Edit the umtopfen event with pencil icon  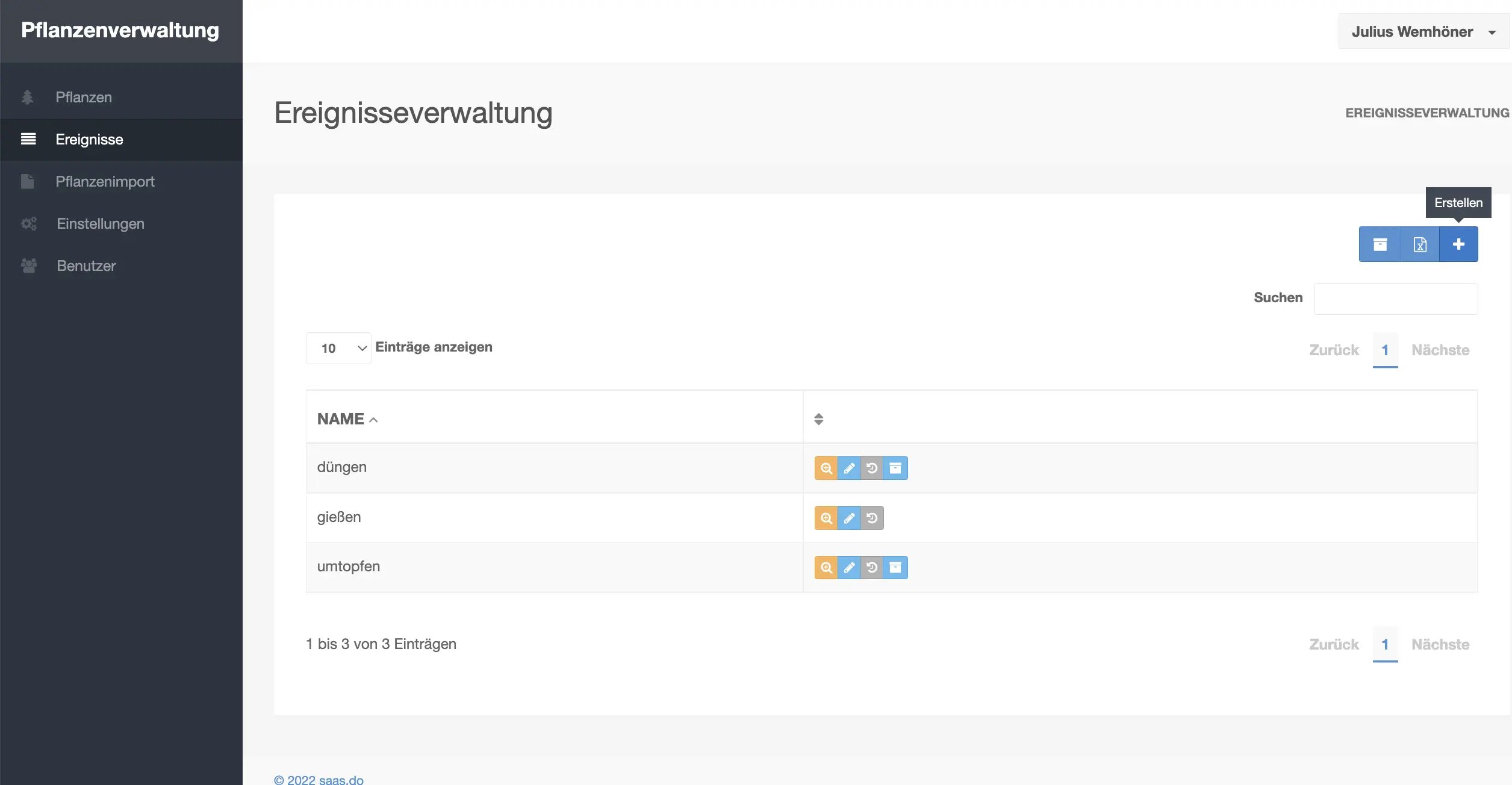point(849,568)
